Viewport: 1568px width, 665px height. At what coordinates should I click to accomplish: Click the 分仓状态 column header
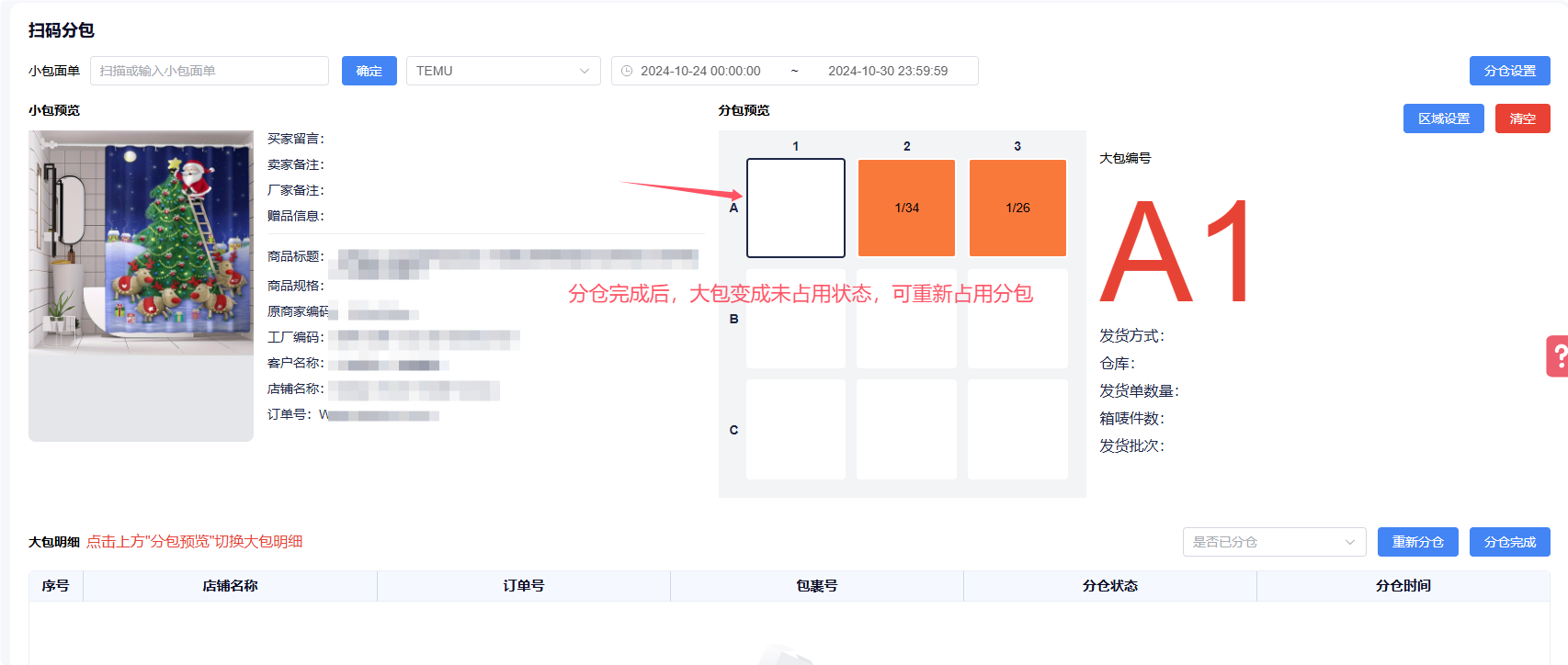1109,586
